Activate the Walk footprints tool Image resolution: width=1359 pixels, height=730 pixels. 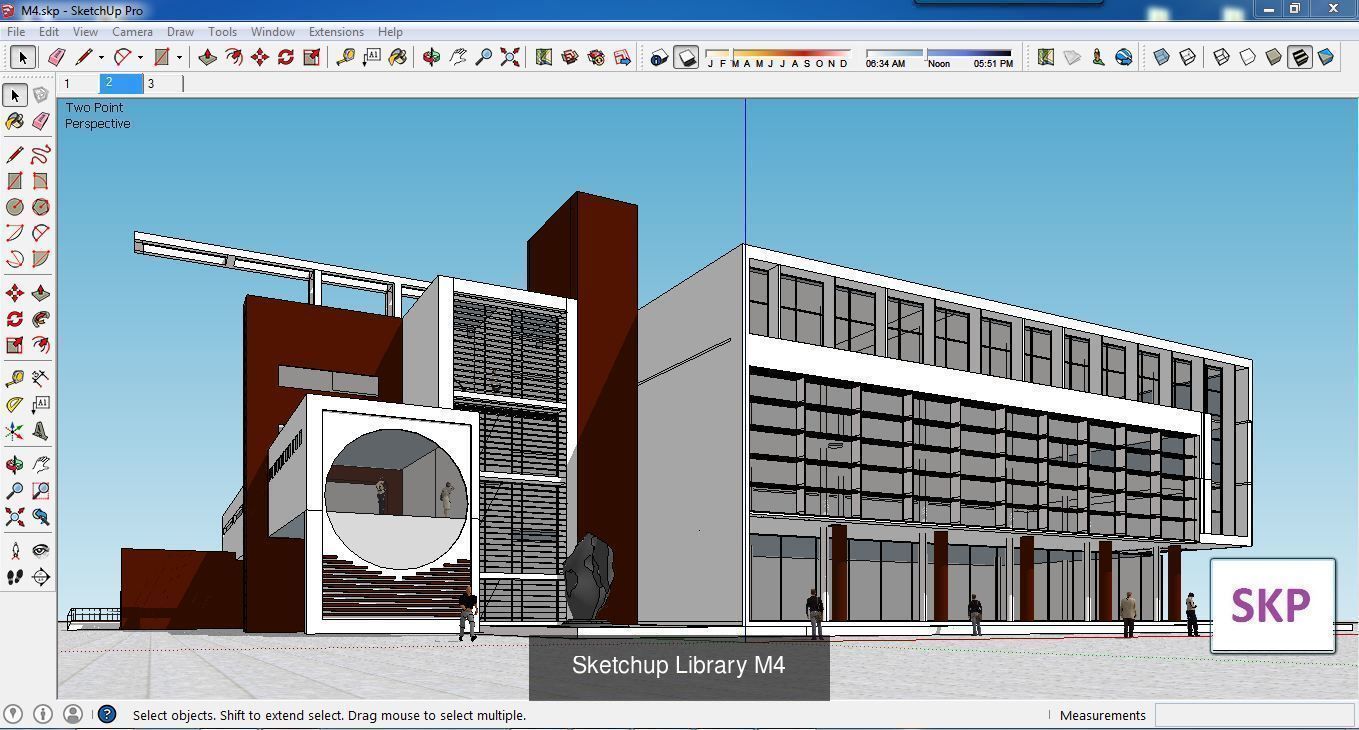point(15,577)
